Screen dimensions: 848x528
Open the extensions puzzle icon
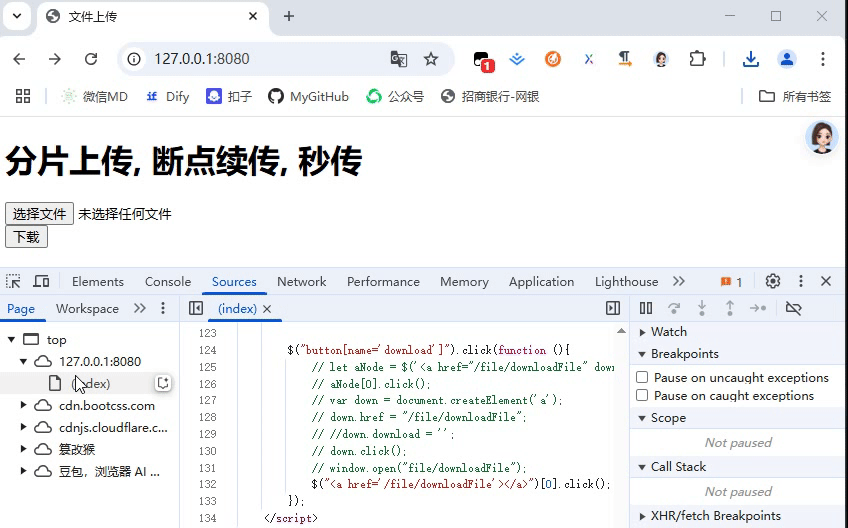[x=697, y=58]
